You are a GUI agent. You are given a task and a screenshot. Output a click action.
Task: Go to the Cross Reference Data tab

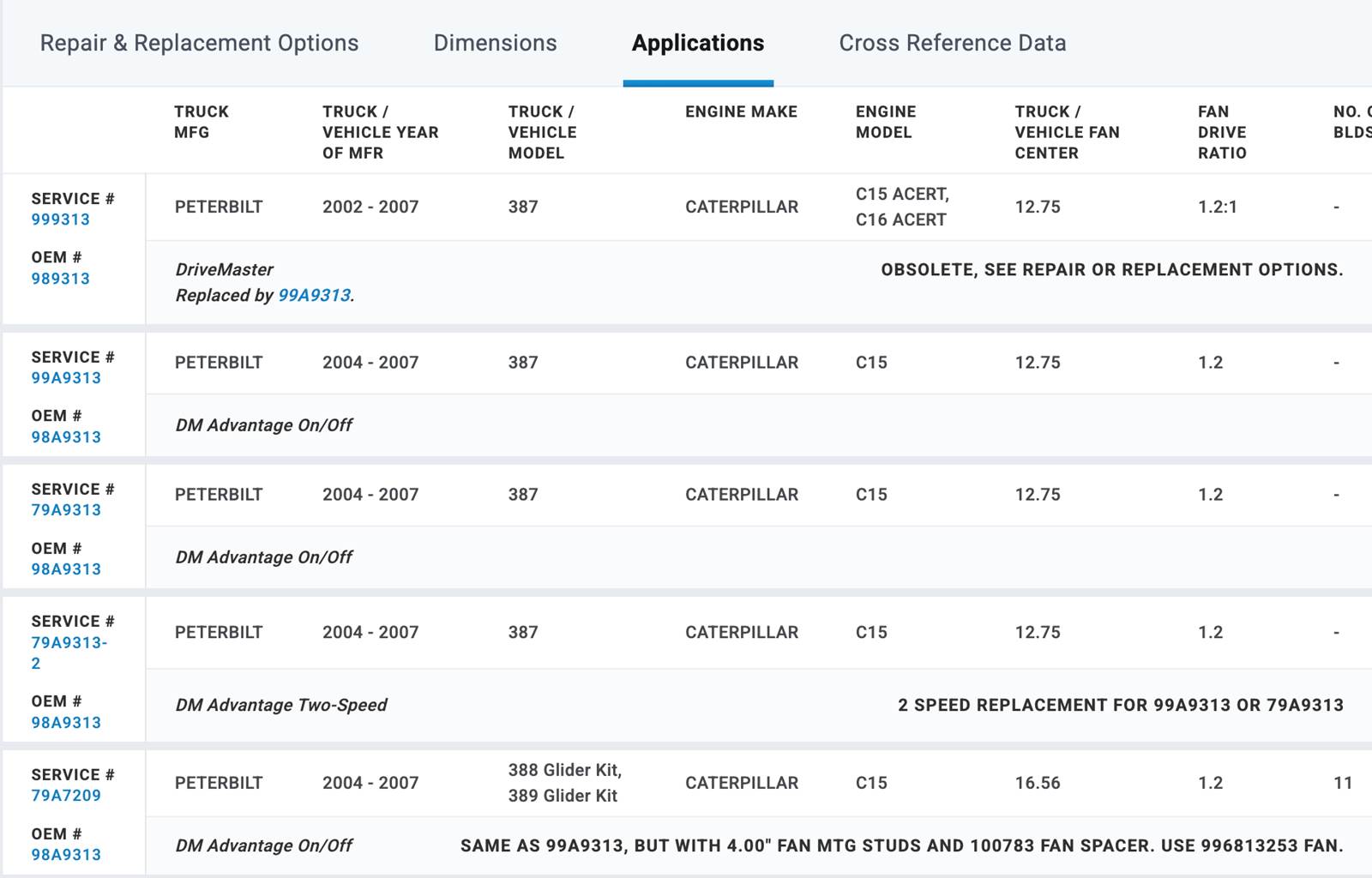click(x=952, y=43)
